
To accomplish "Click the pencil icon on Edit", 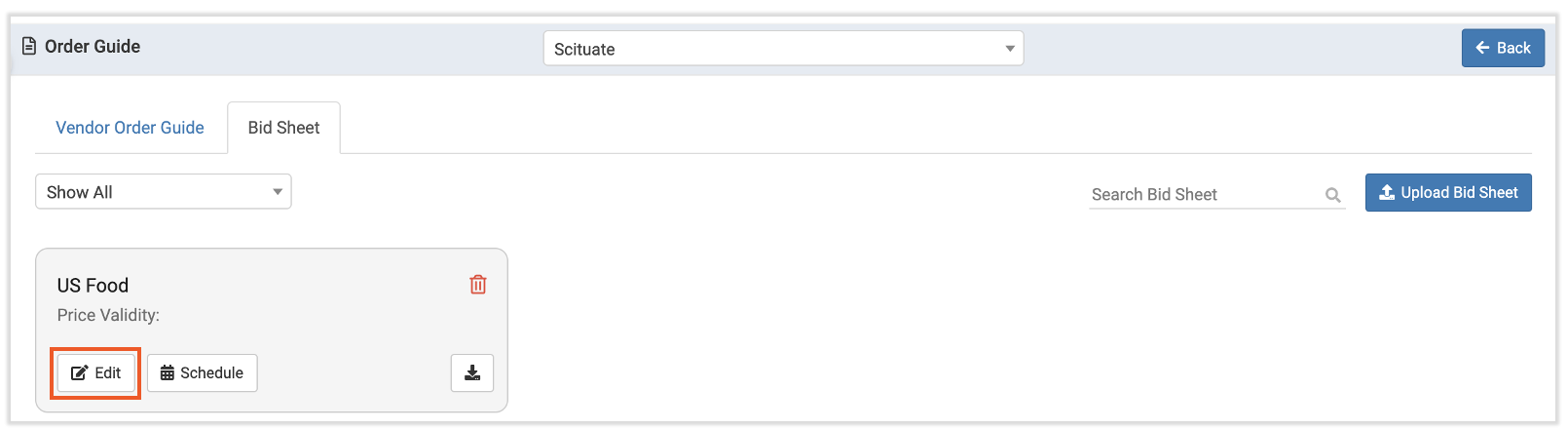I will tap(80, 372).
